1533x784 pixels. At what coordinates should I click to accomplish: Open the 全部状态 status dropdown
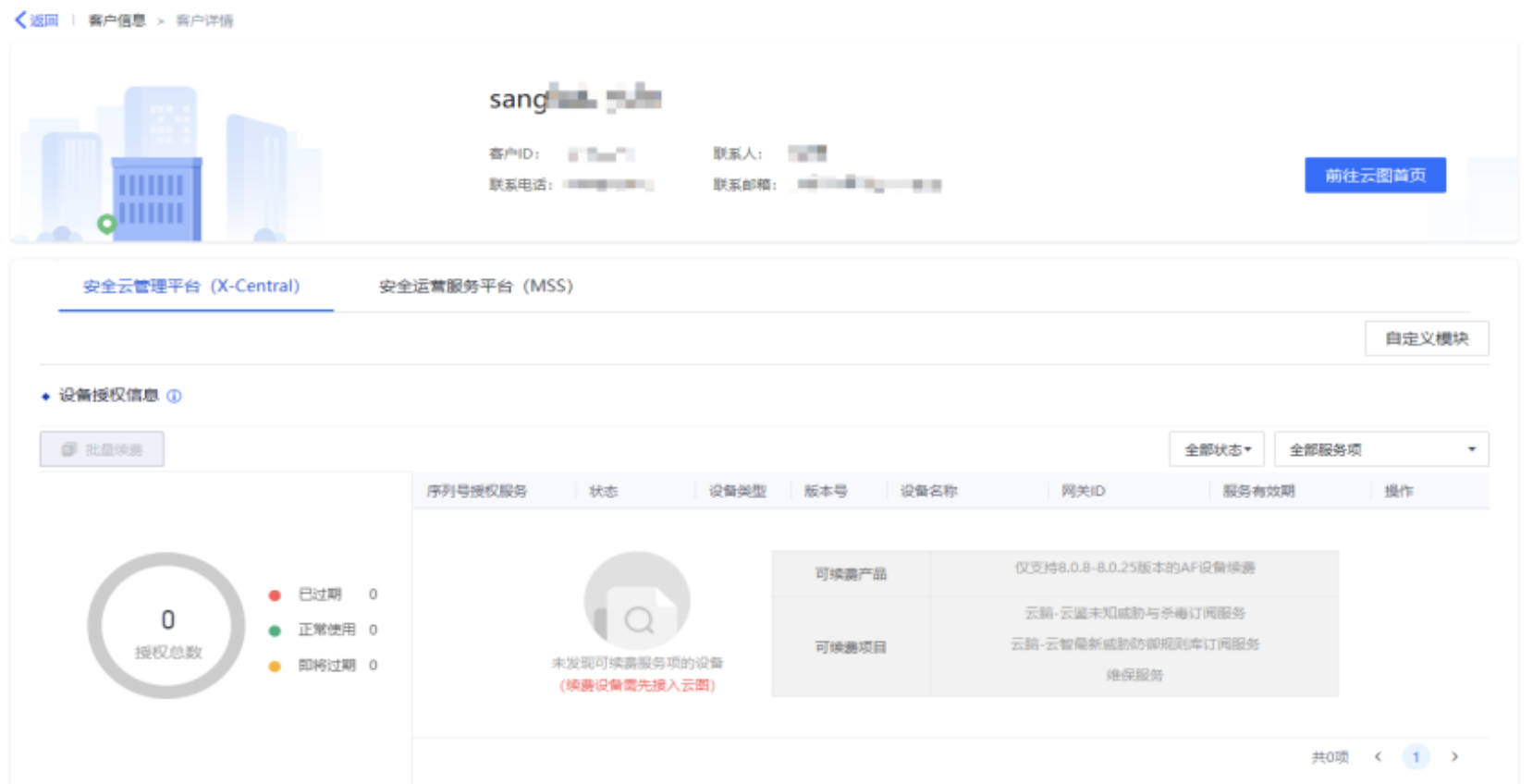[x=1217, y=449]
